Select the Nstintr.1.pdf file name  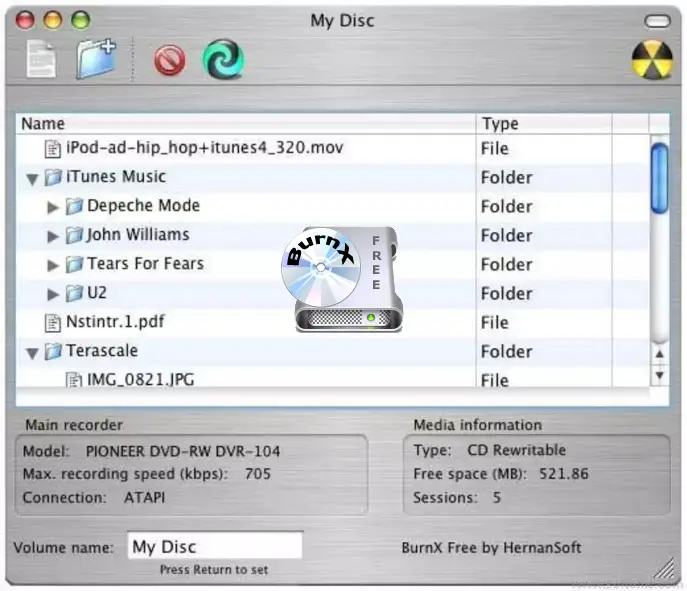point(115,322)
